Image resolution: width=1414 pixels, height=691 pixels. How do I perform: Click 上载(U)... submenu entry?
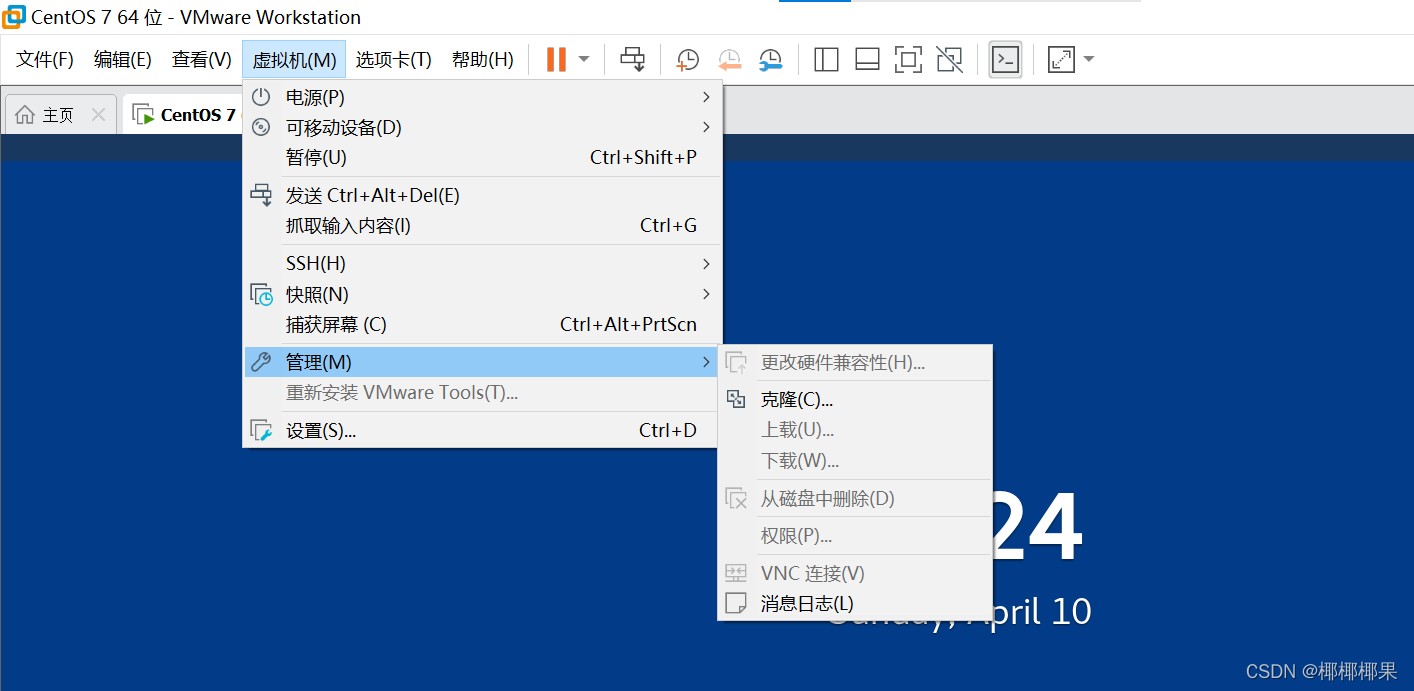[x=855, y=430]
